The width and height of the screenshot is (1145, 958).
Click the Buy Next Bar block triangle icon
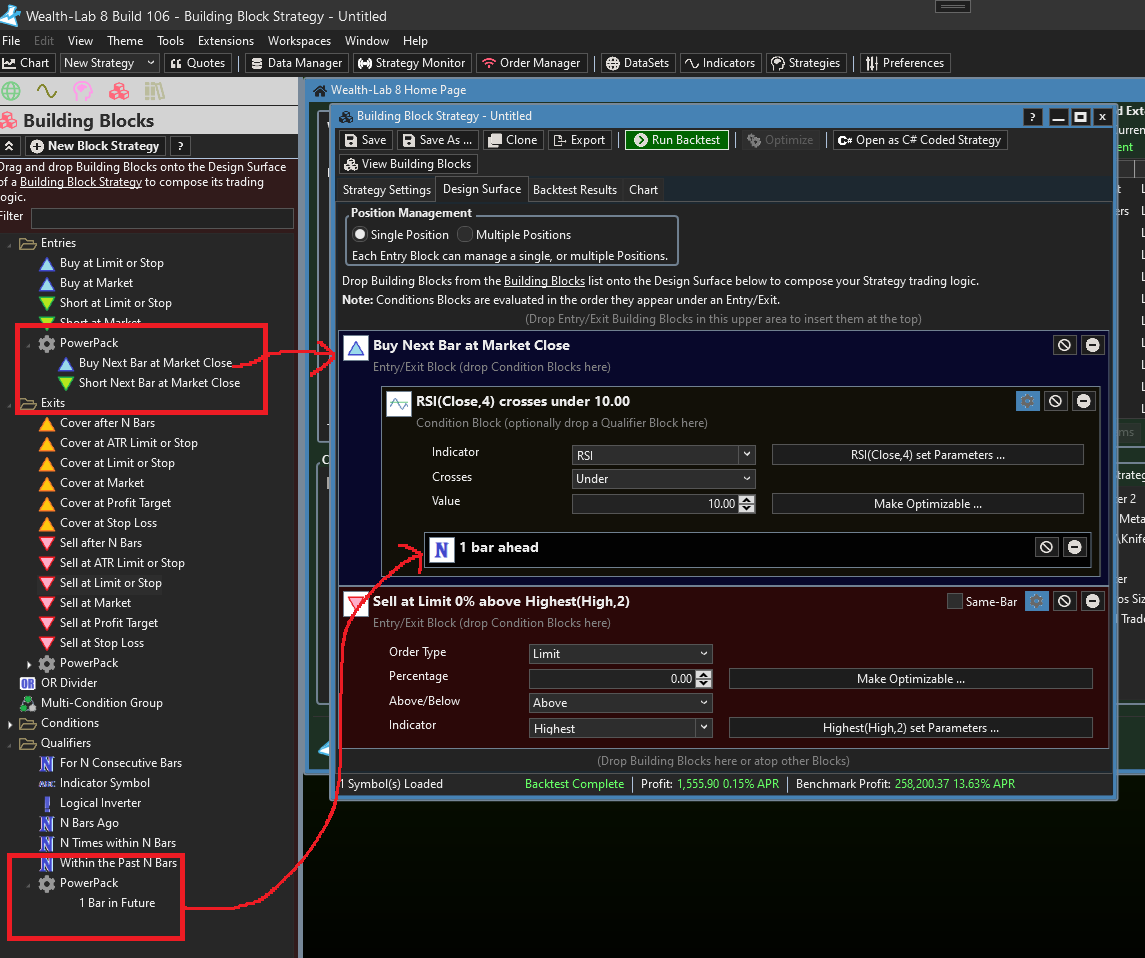(x=356, y=348)
